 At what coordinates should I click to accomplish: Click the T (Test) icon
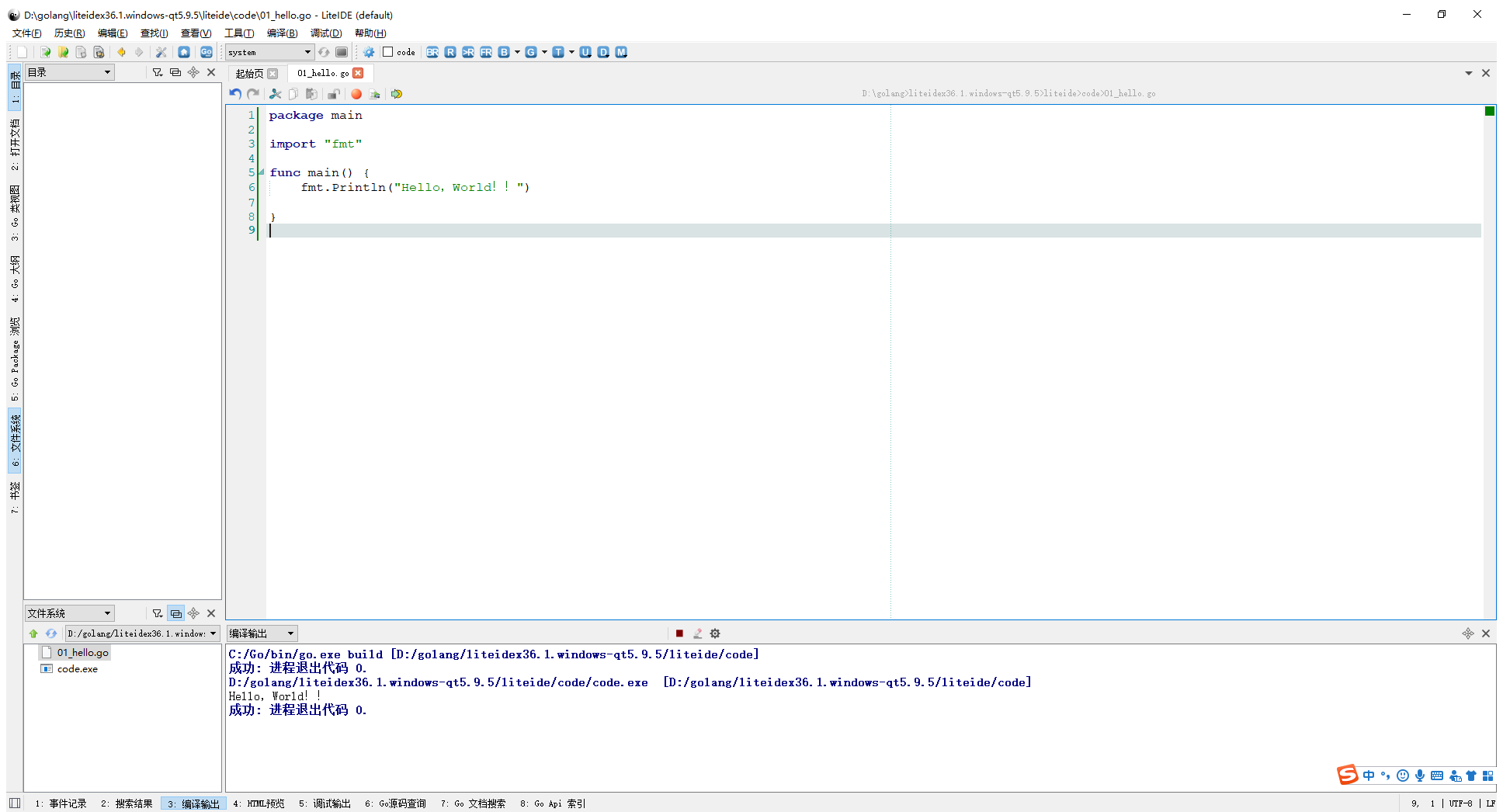558,52
